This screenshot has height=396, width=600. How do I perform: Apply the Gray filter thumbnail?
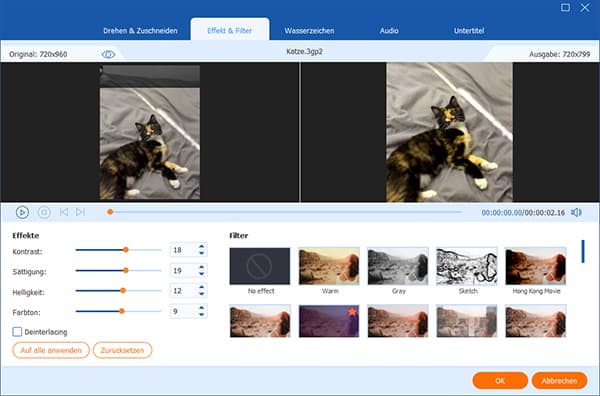398,266
